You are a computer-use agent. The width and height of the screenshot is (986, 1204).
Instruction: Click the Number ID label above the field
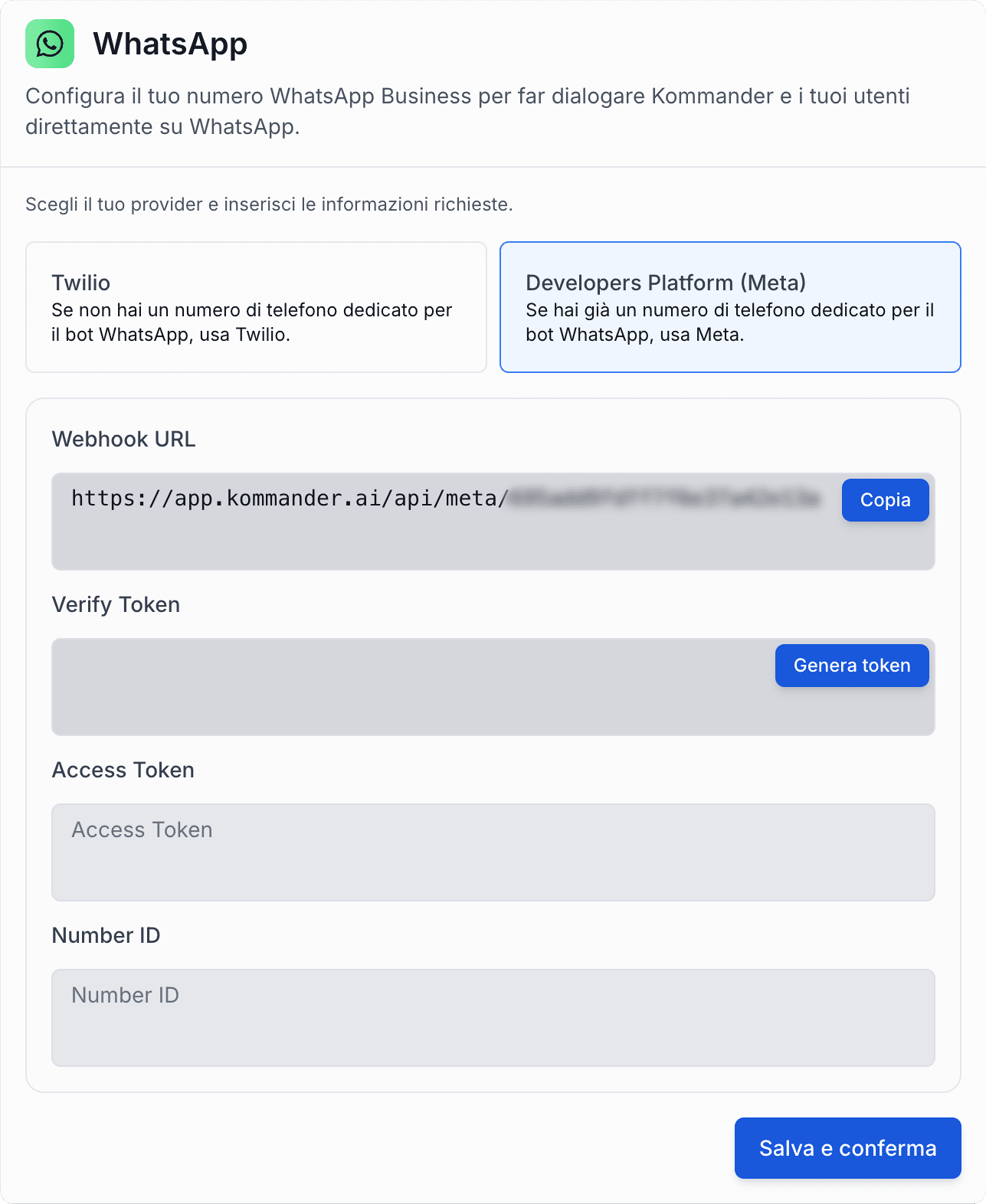(x=106, y=935)
